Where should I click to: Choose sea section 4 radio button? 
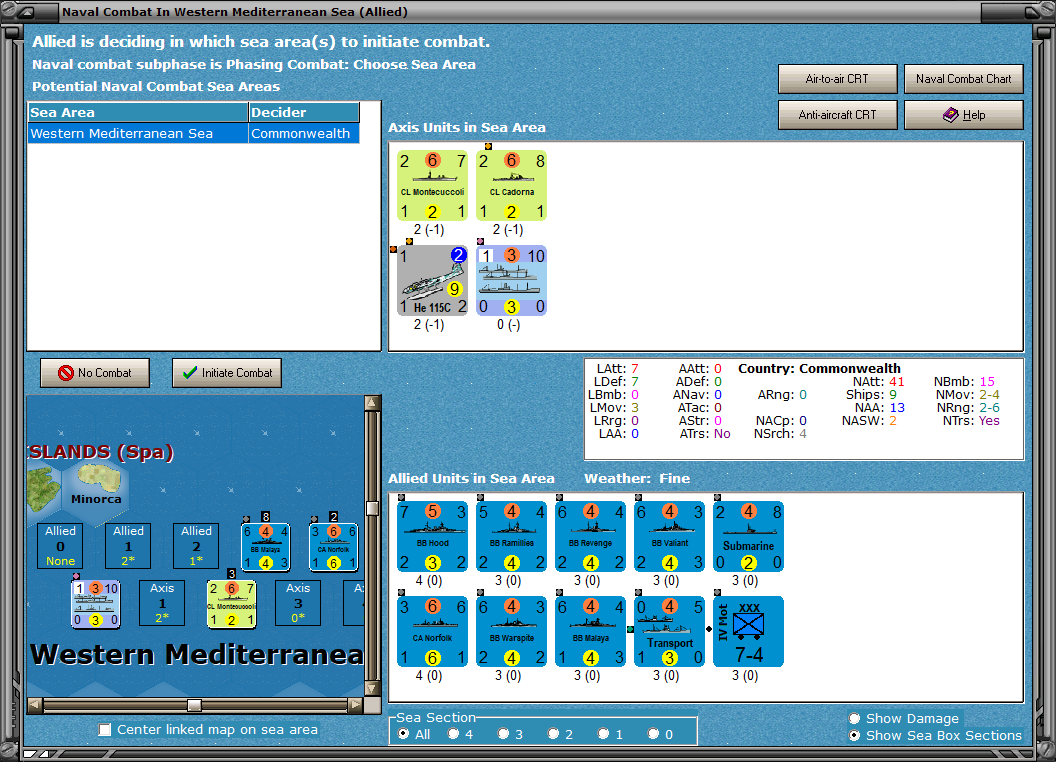tap(453, 734)
